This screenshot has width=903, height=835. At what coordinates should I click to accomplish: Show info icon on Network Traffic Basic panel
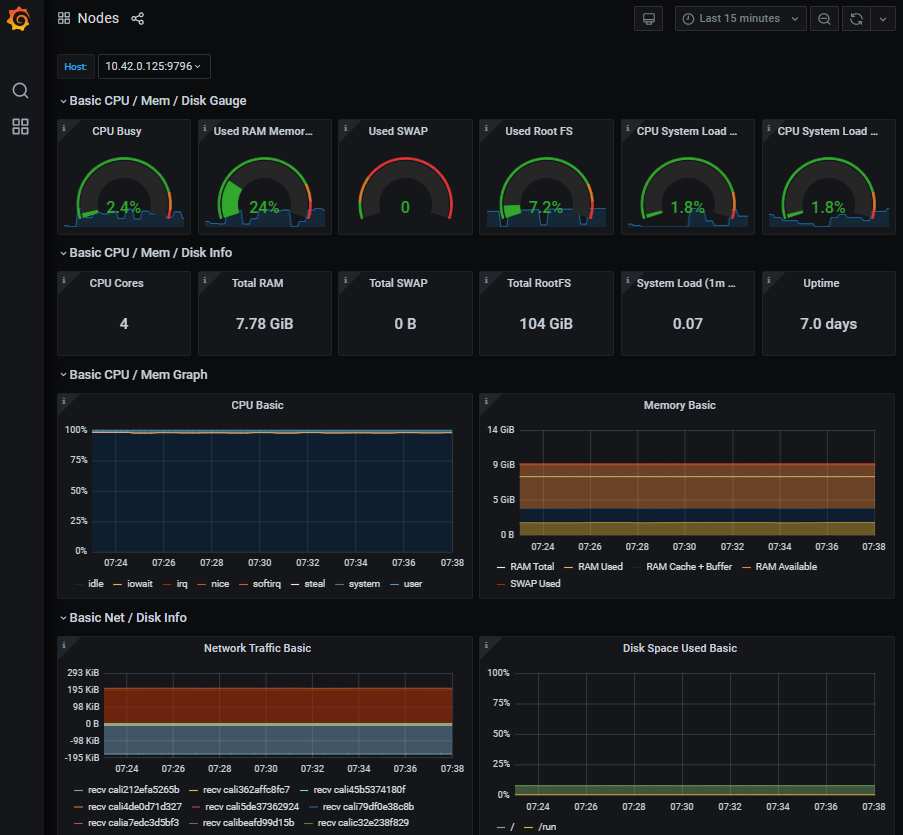[x=64, y=645]
